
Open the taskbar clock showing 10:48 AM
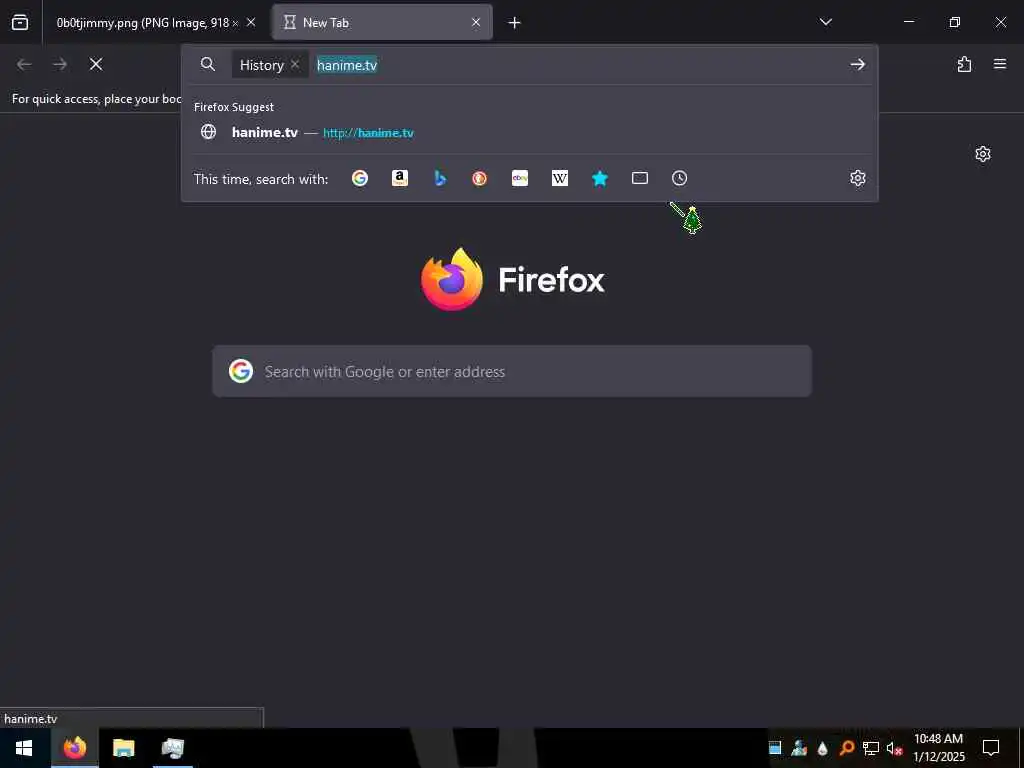(938, 748)
